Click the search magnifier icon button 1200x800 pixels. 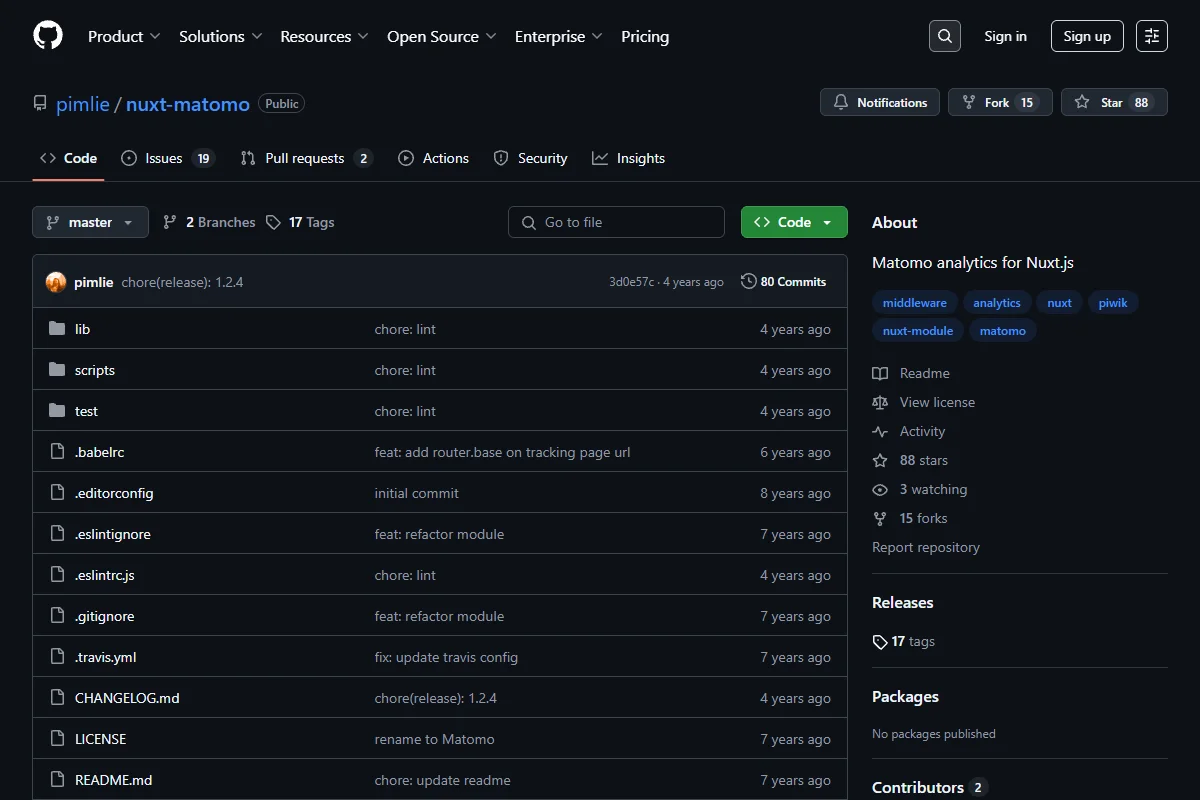[945, 36]
